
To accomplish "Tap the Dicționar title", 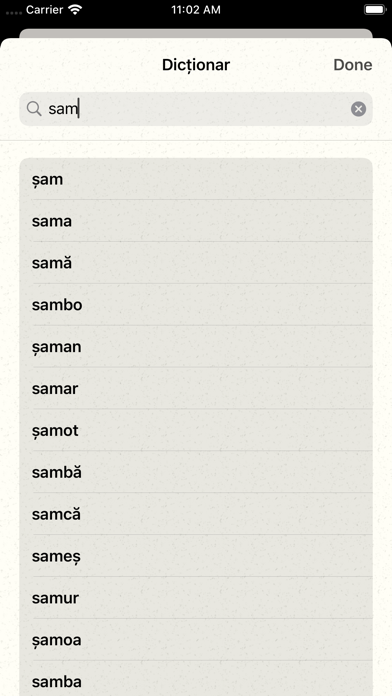I will [196, 65].
